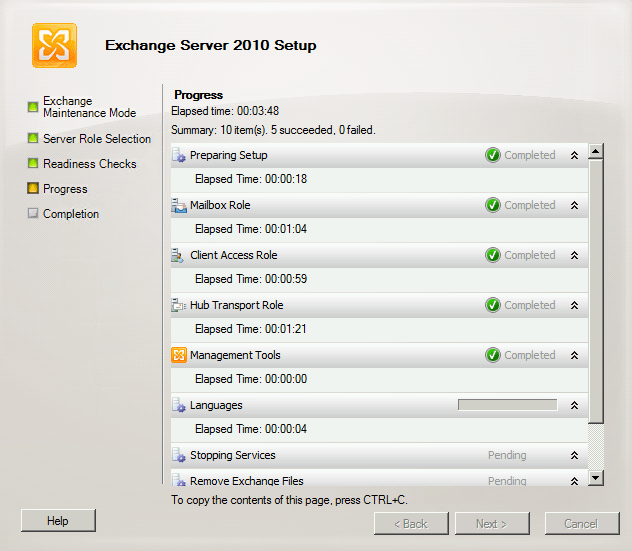This screenshot has height=551, width=632.
Task: Select the Completion step in sidebar
Action: pyautogui.click(x=71, y=214)
